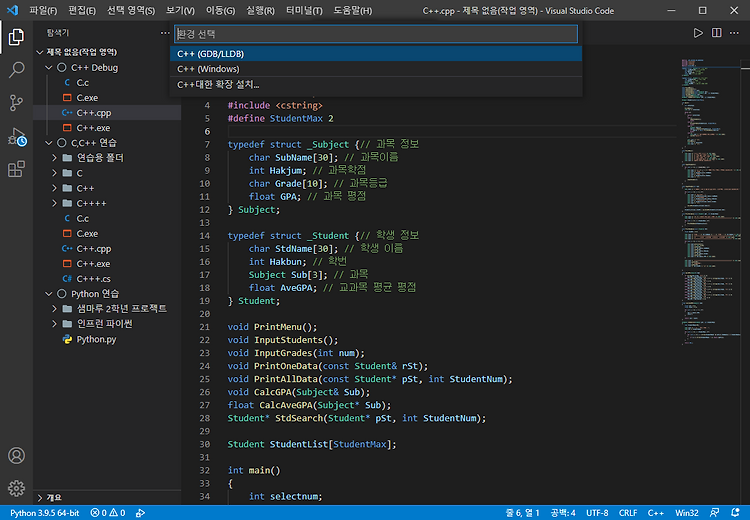Open editor More Actions ellipsis

[734, 33]
